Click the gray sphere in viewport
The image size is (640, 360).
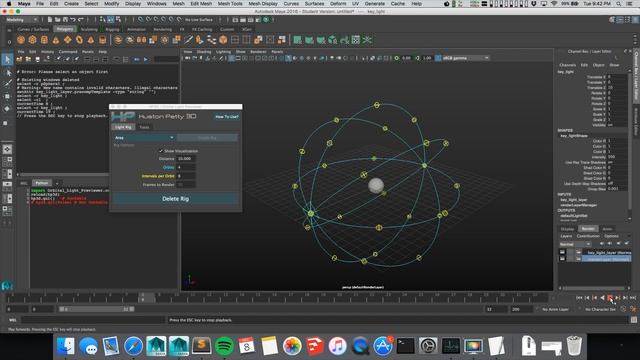376,185
